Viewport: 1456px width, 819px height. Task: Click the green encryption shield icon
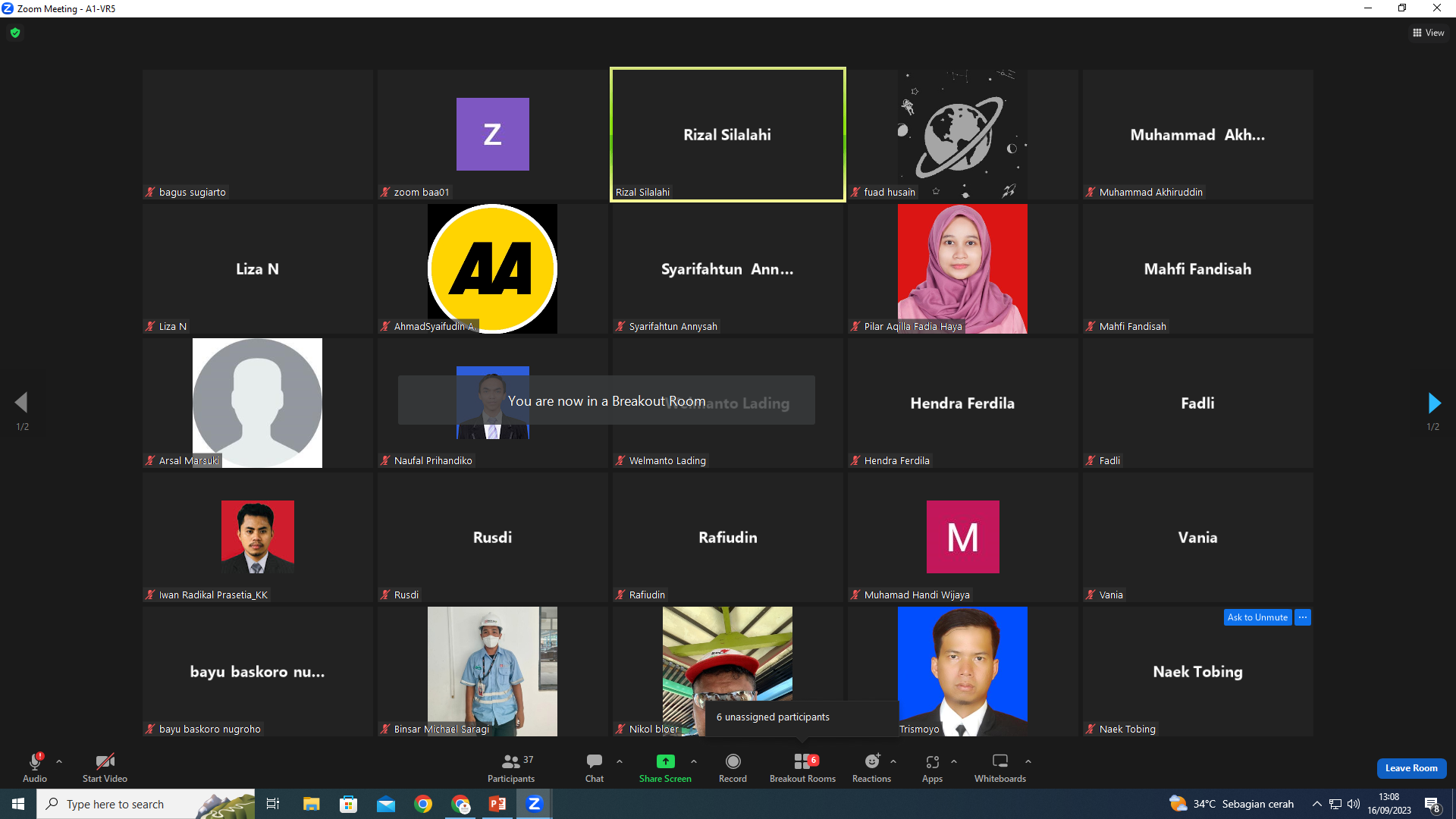coord(15,33)
